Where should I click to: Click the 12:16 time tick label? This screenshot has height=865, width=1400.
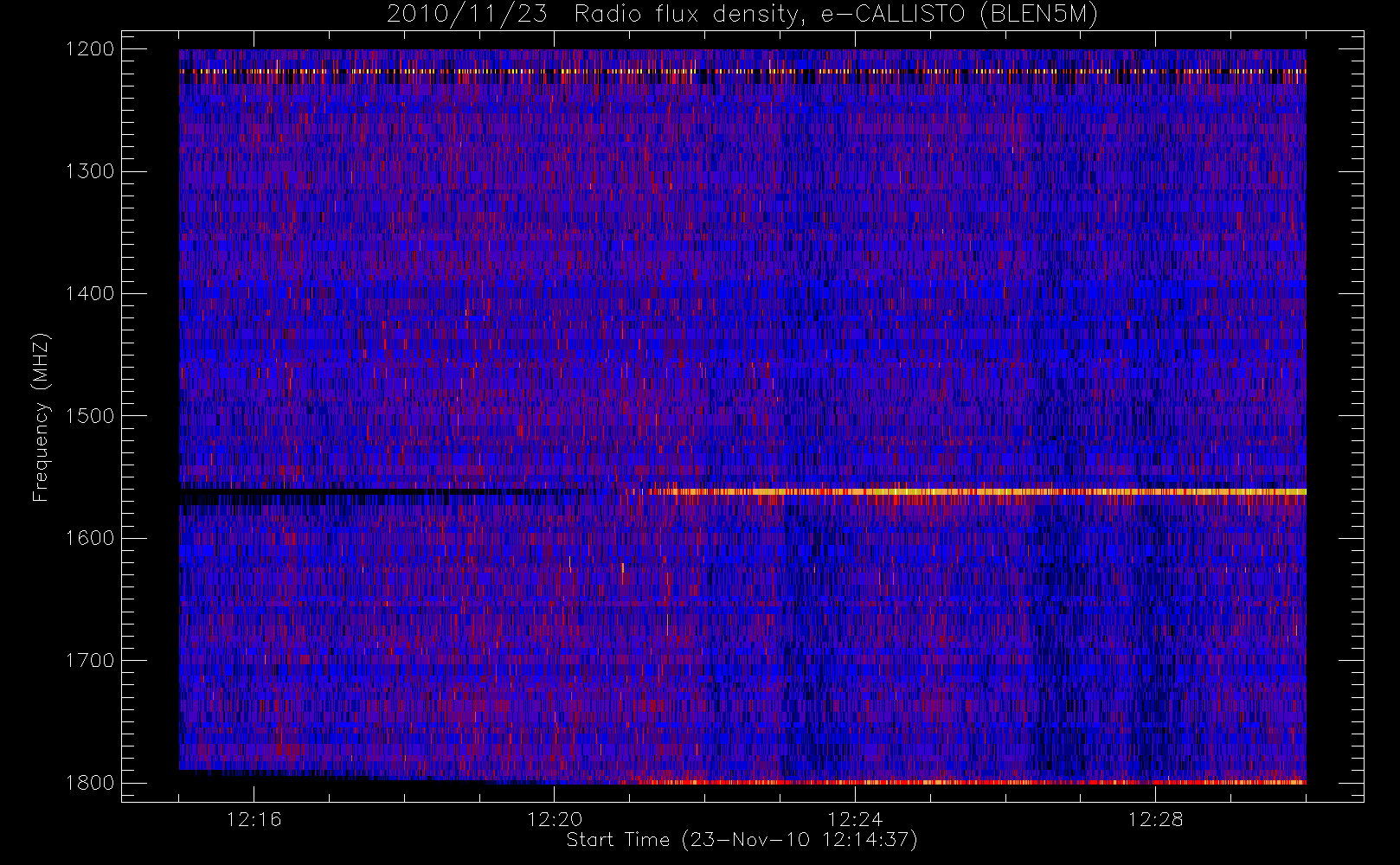coord(254,819)
